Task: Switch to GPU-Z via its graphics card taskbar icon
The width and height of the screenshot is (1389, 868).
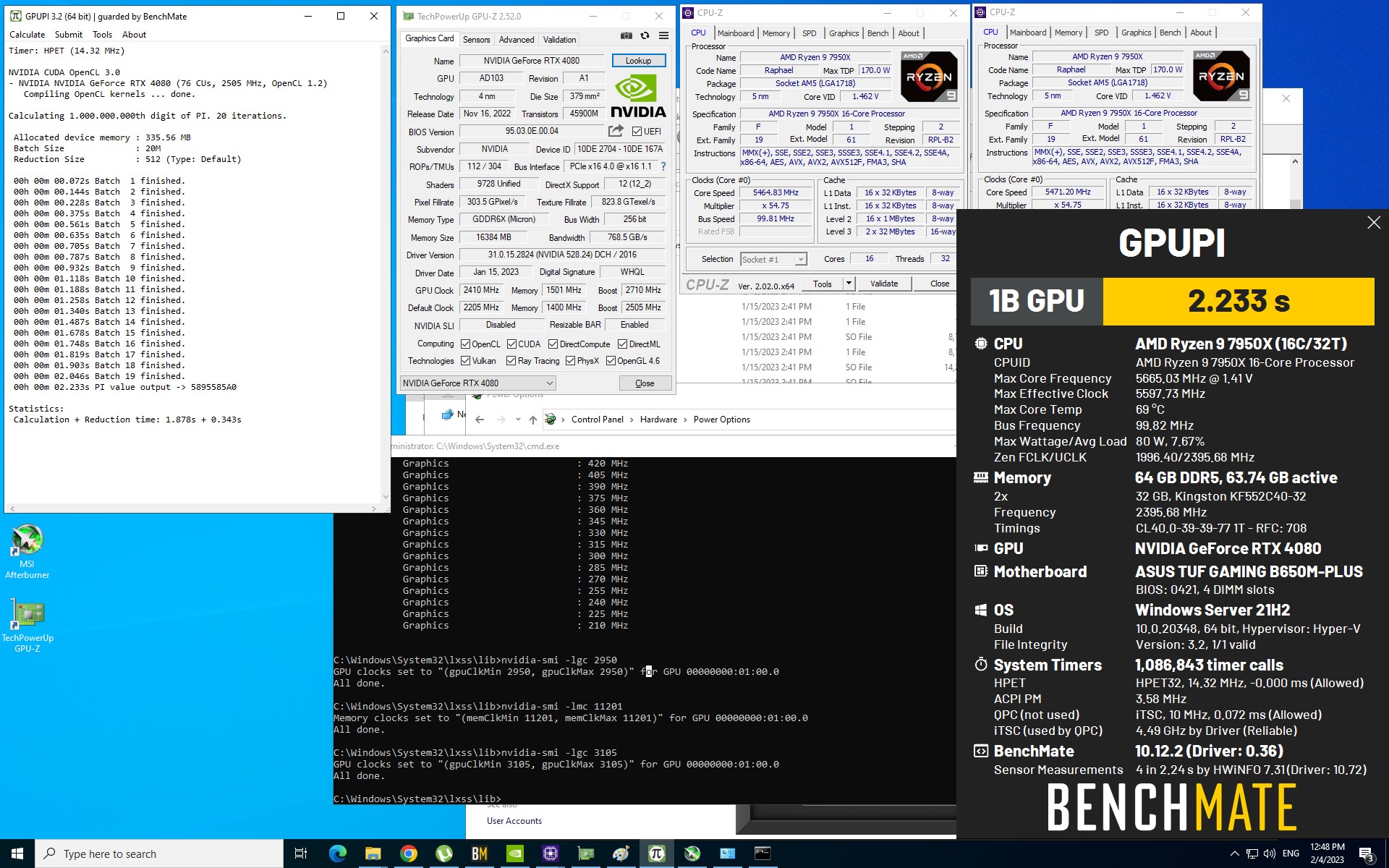Action: pyautogui.click(x=585, y=854)
